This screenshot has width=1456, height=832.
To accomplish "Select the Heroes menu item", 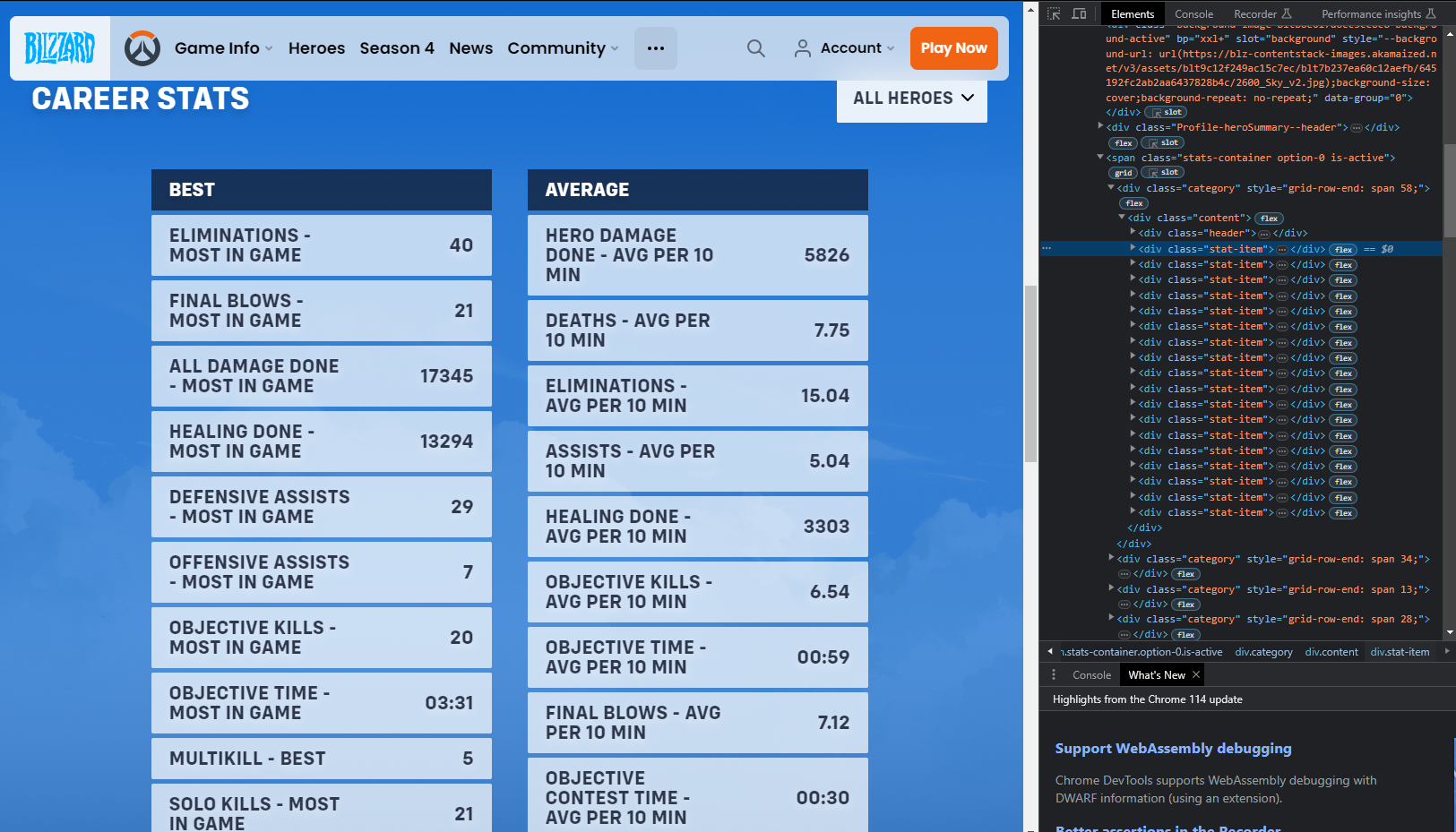I will pyautogui.click(x=316, y=48).
